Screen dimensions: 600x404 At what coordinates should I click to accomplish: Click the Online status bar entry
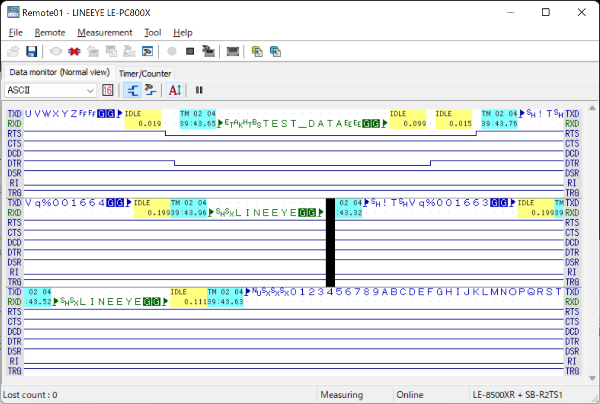click(x=410, y=394)
